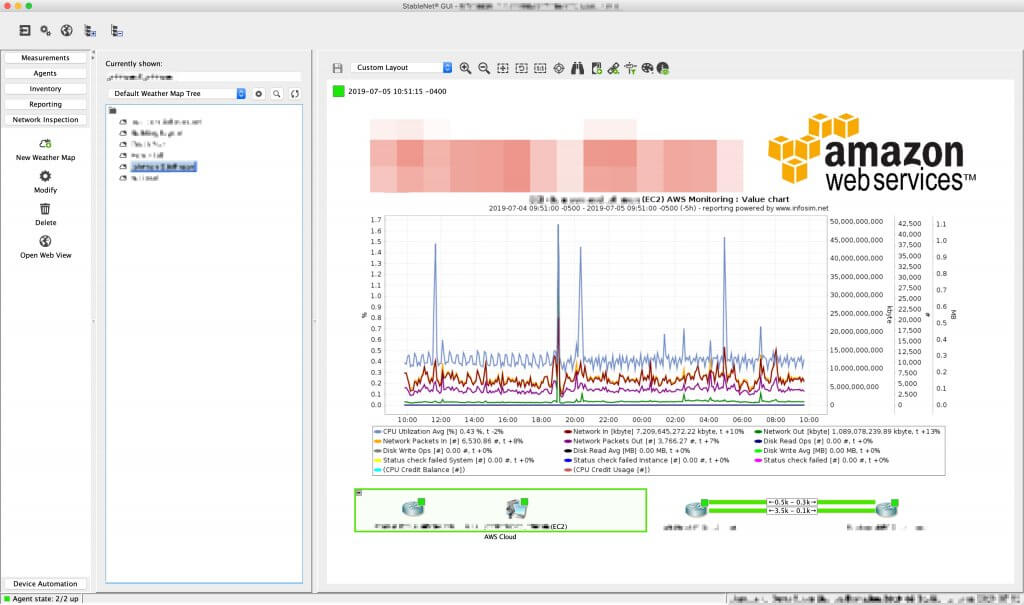Image resolution: width=1024 pixels, height=605 pixels.
Task: Click the Delete trash icon
Action: [44, 210]
